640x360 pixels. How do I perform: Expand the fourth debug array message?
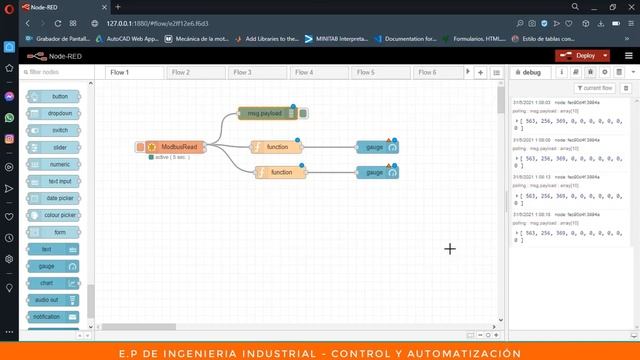coord(517,233)
